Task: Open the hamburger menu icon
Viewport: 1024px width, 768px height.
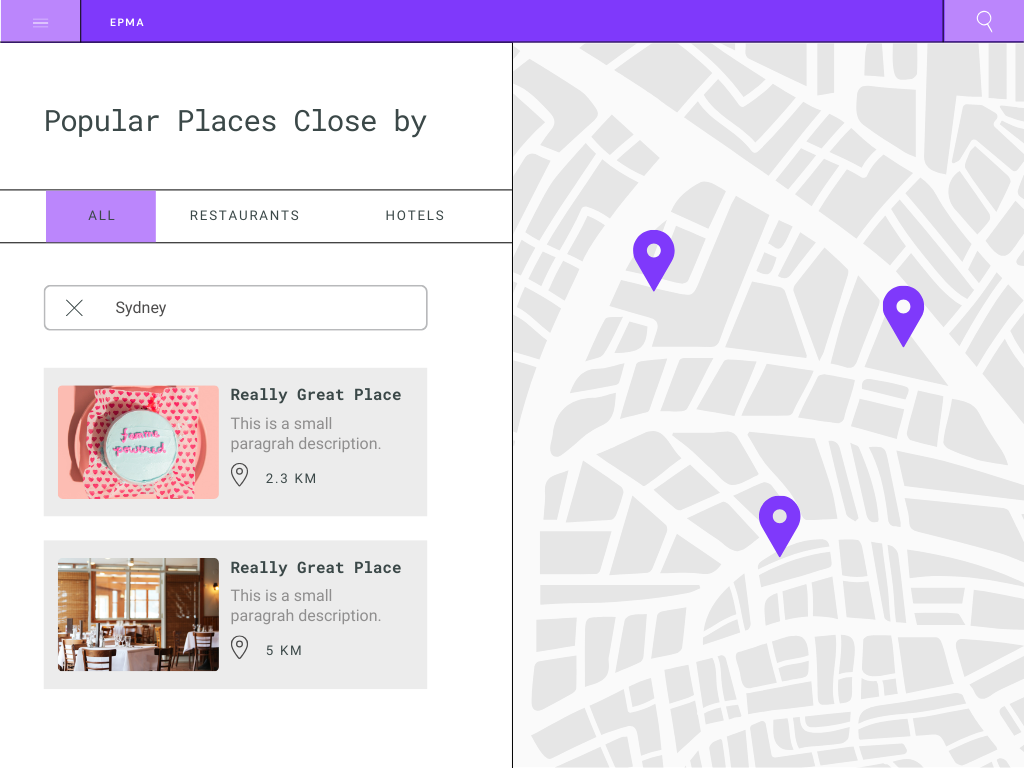Action: coord(40,23)
